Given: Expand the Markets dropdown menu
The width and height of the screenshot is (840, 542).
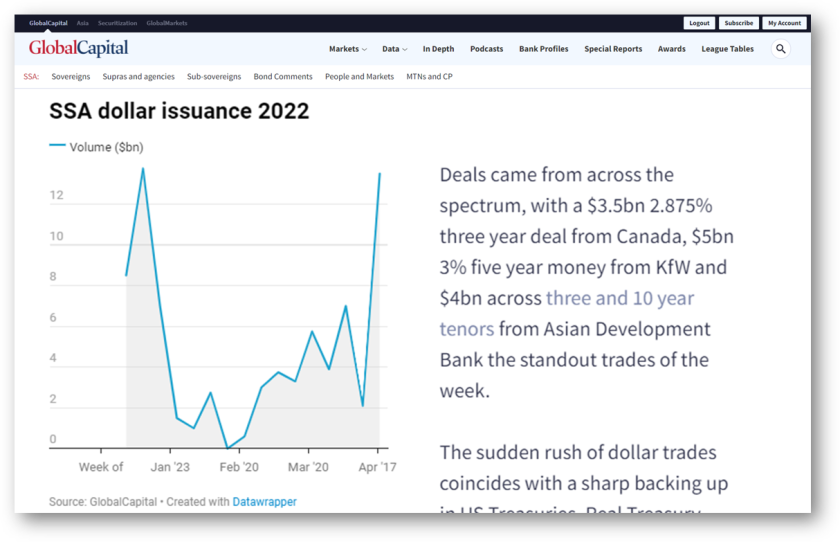Looking at the screenshot, I should pyautogui.click(x=348, y=49).
